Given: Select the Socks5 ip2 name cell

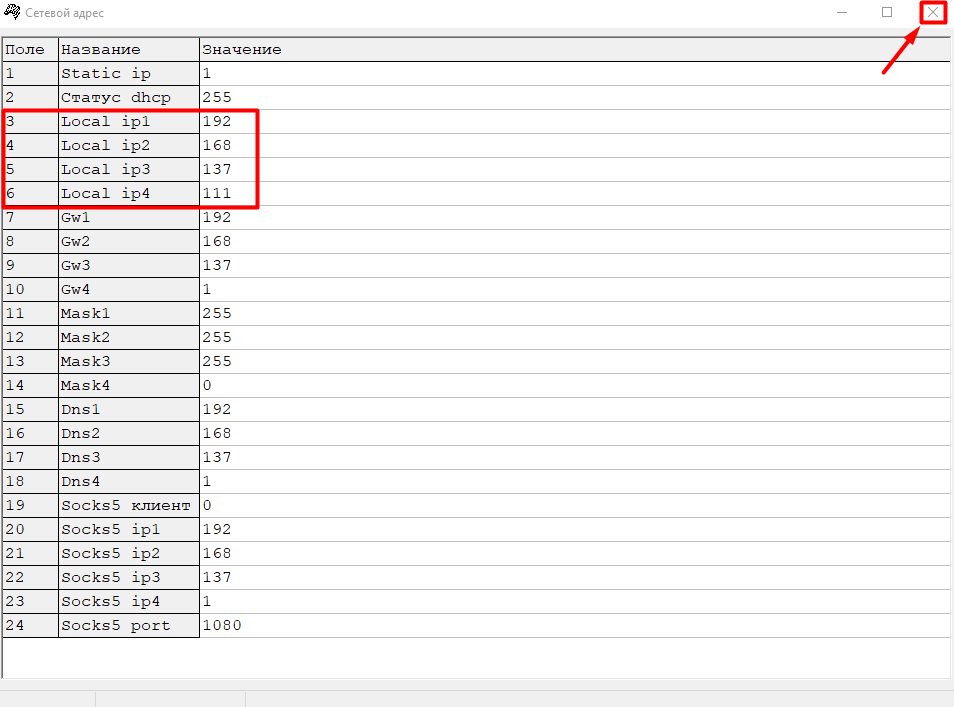Looking at the screenshot, I should [x=129, y=554].
